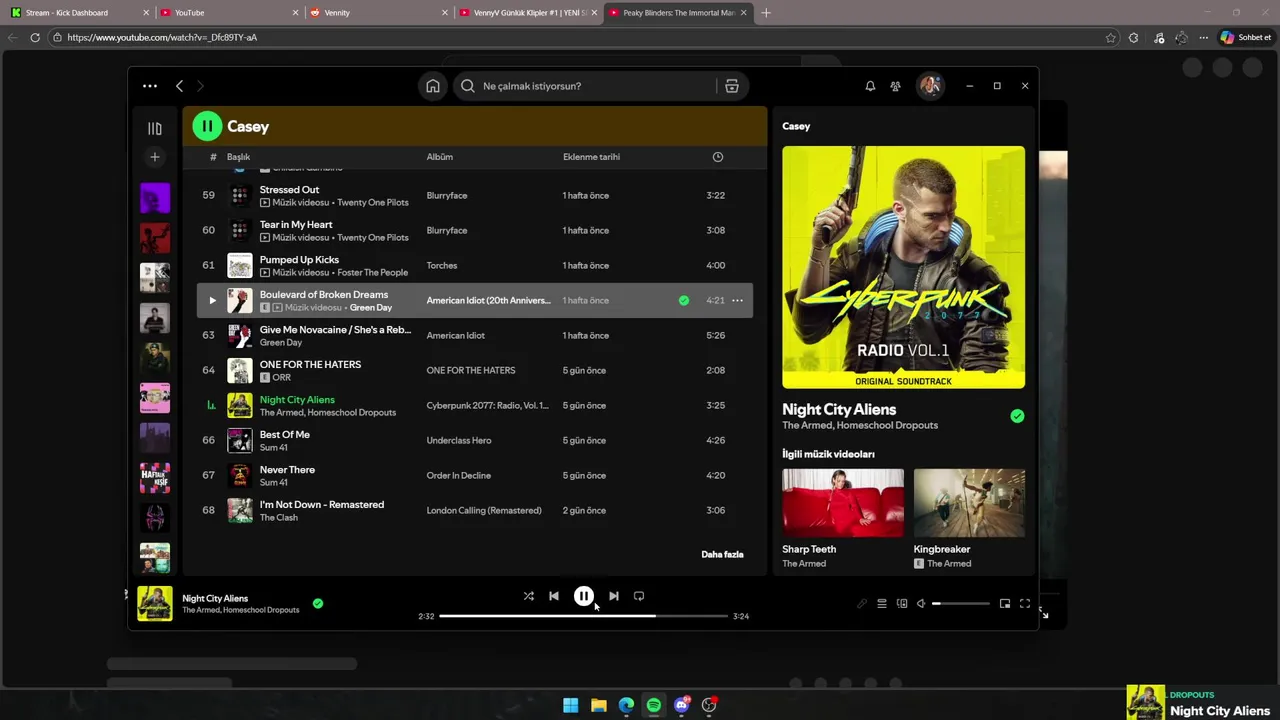Image resolution: width=1280 pixels, height=720 pixels.
Task: Adjust the Spotify volume slider
Action: 961,604
